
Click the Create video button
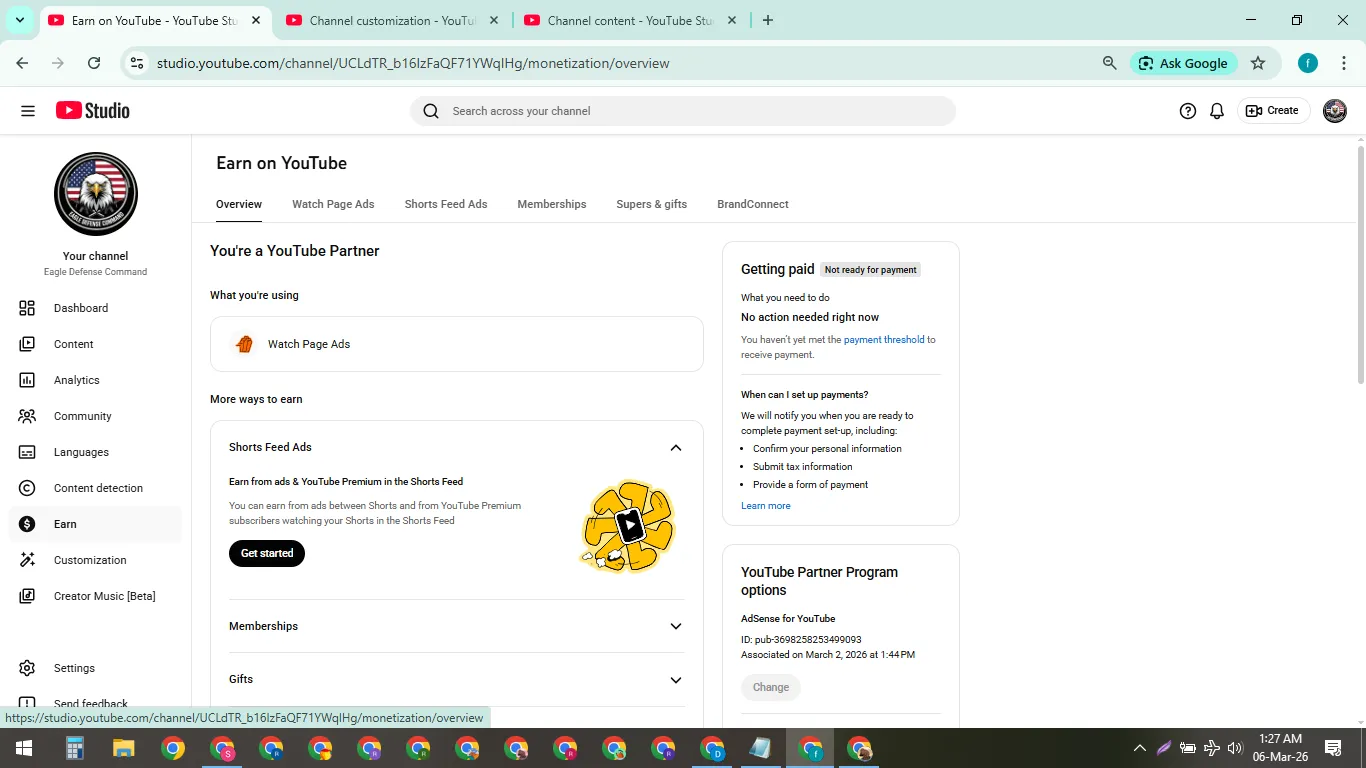(x=1272, y=111)
